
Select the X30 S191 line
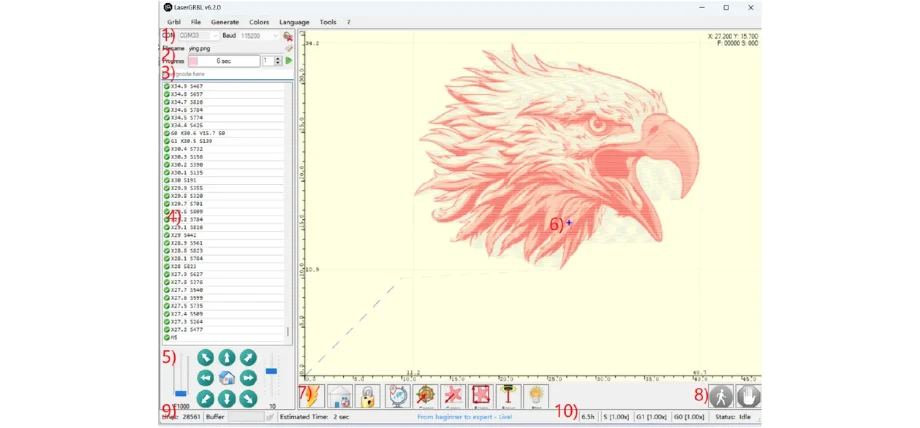(224, 180)
